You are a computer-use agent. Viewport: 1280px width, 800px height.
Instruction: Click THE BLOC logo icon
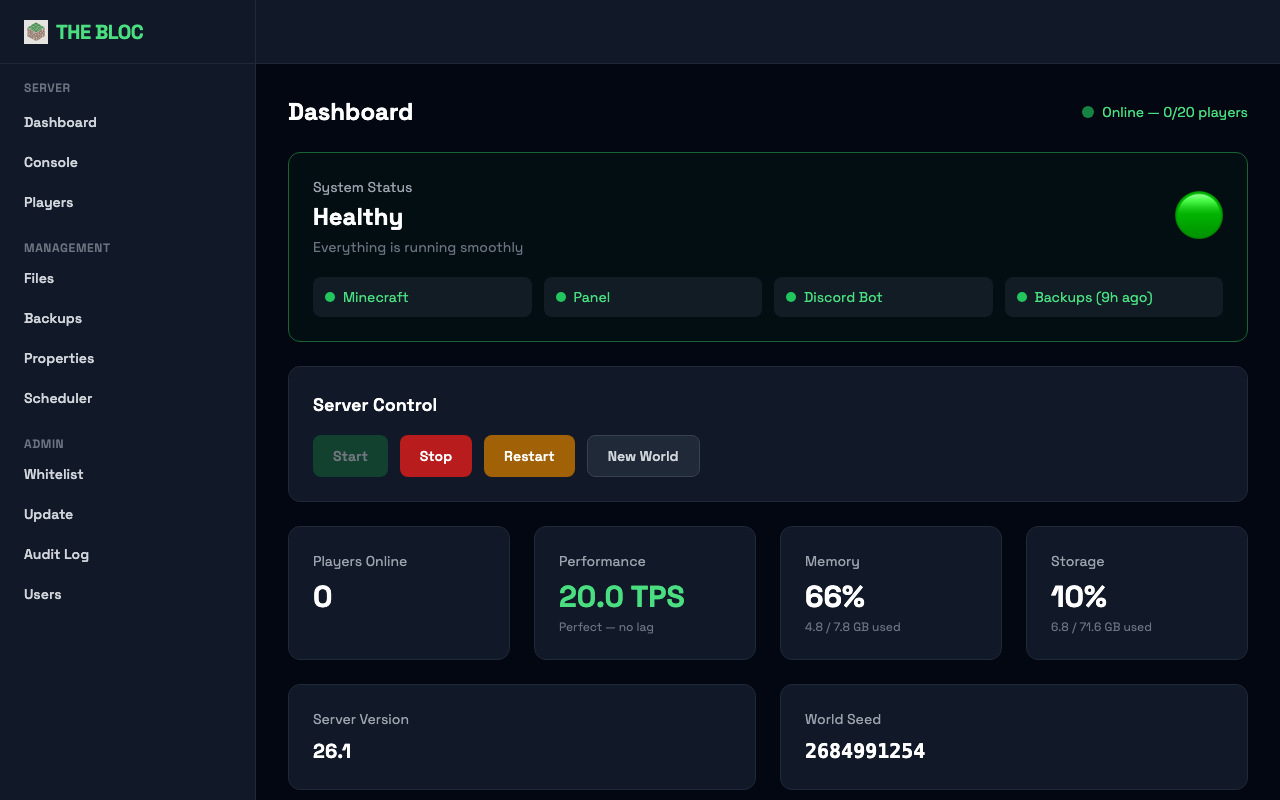pos(35,31)
